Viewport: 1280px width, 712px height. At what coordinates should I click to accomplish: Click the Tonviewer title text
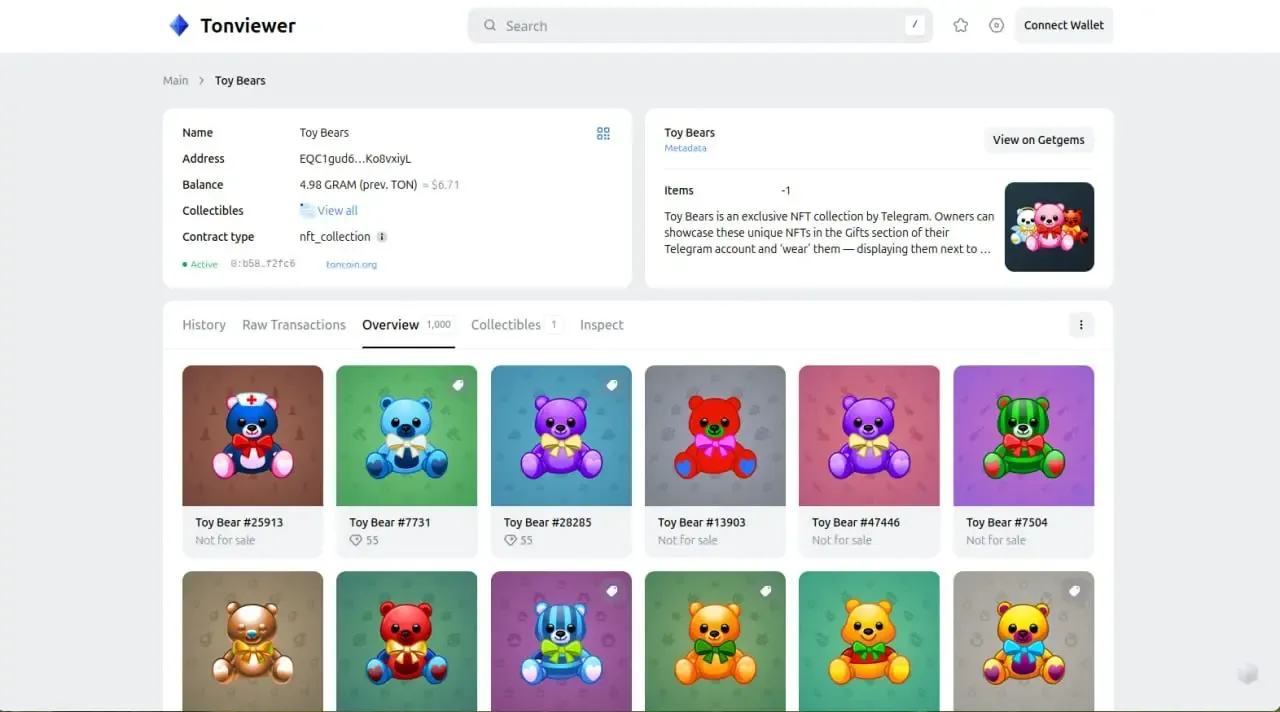[248, 26]
